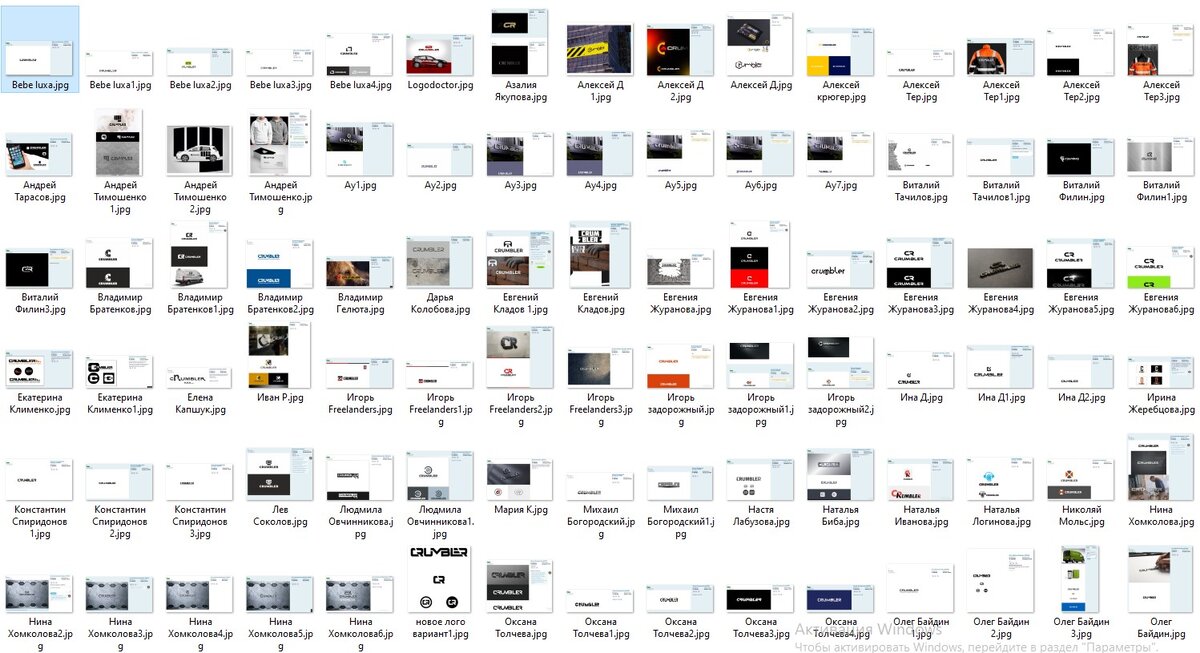The height and width of the screenshot is (653, 1200).
Task: Select the Владимир Братенков2.jpg thumbnail
Action: click(280, 264)
